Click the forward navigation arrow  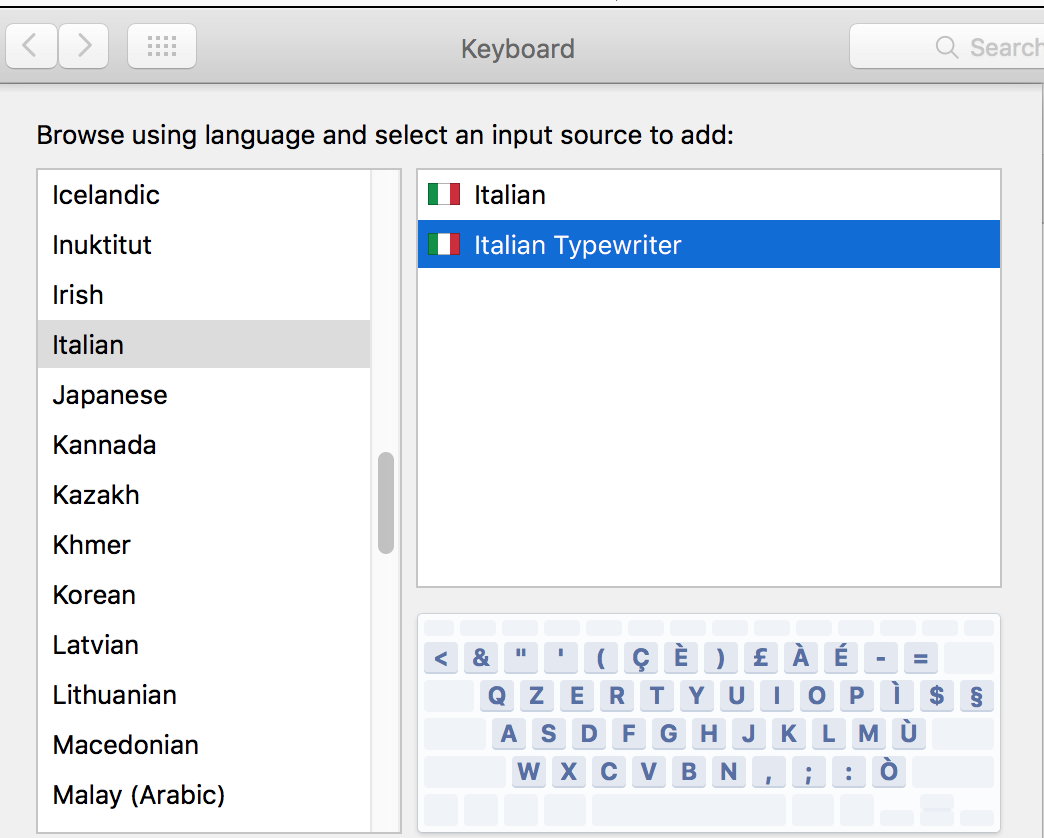coord(84,46)
